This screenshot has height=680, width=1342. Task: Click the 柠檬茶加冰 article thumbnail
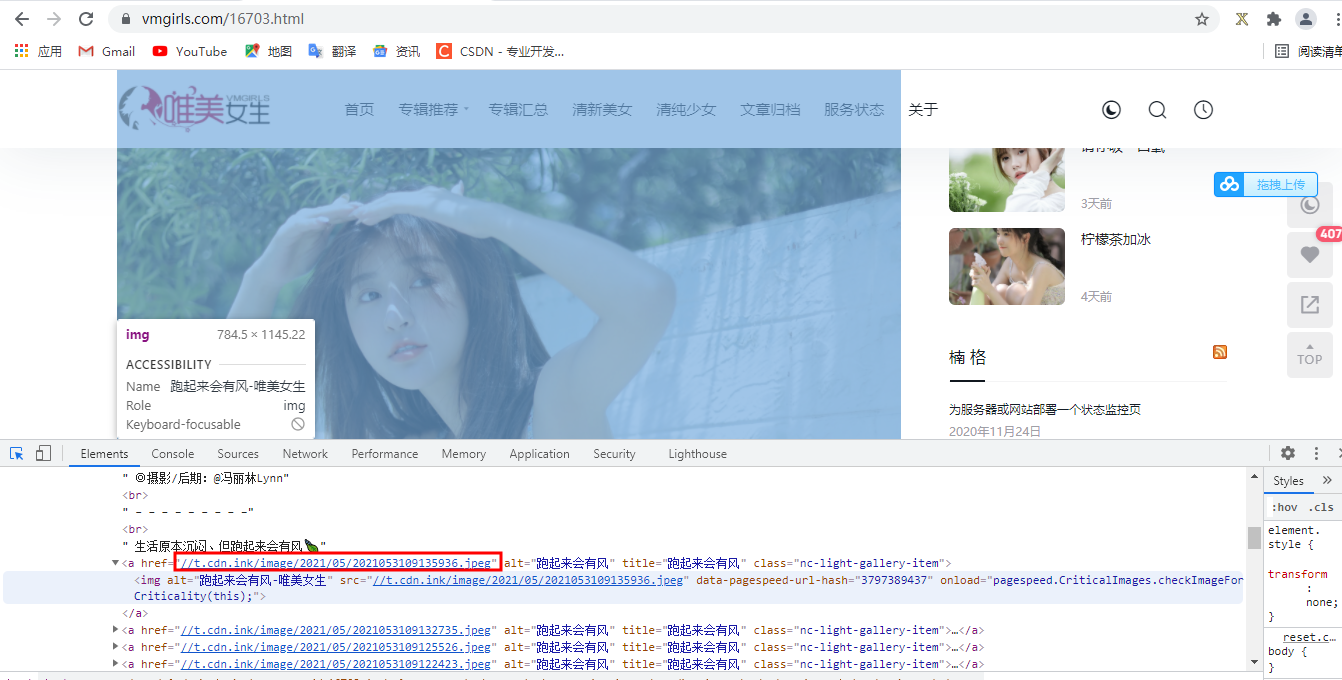point(1006,266)
